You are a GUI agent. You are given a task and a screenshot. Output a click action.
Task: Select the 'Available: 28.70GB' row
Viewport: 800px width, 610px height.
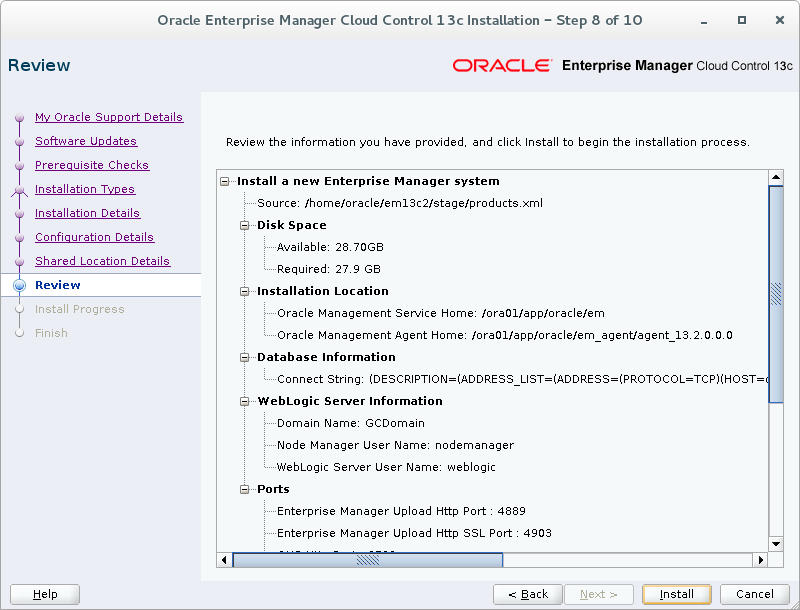coord(330,247)
